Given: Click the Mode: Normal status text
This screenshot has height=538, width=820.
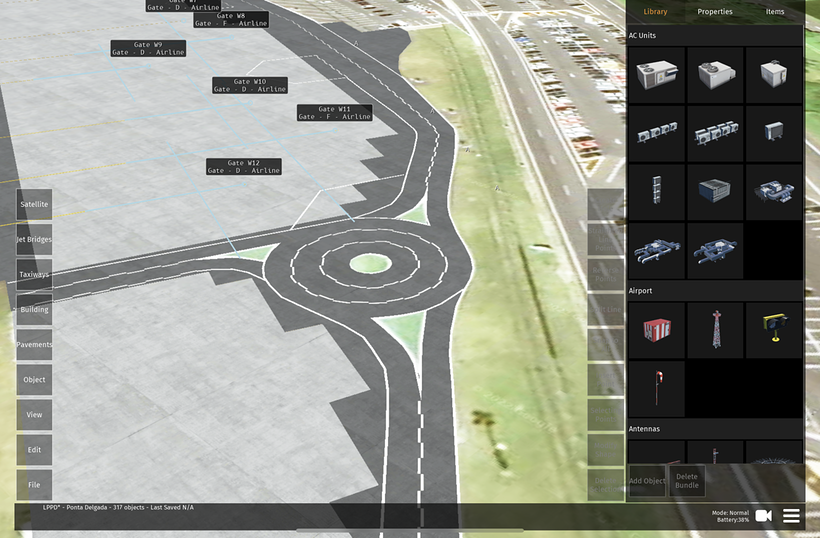Looking at the screenshot, I should [731, 513].
